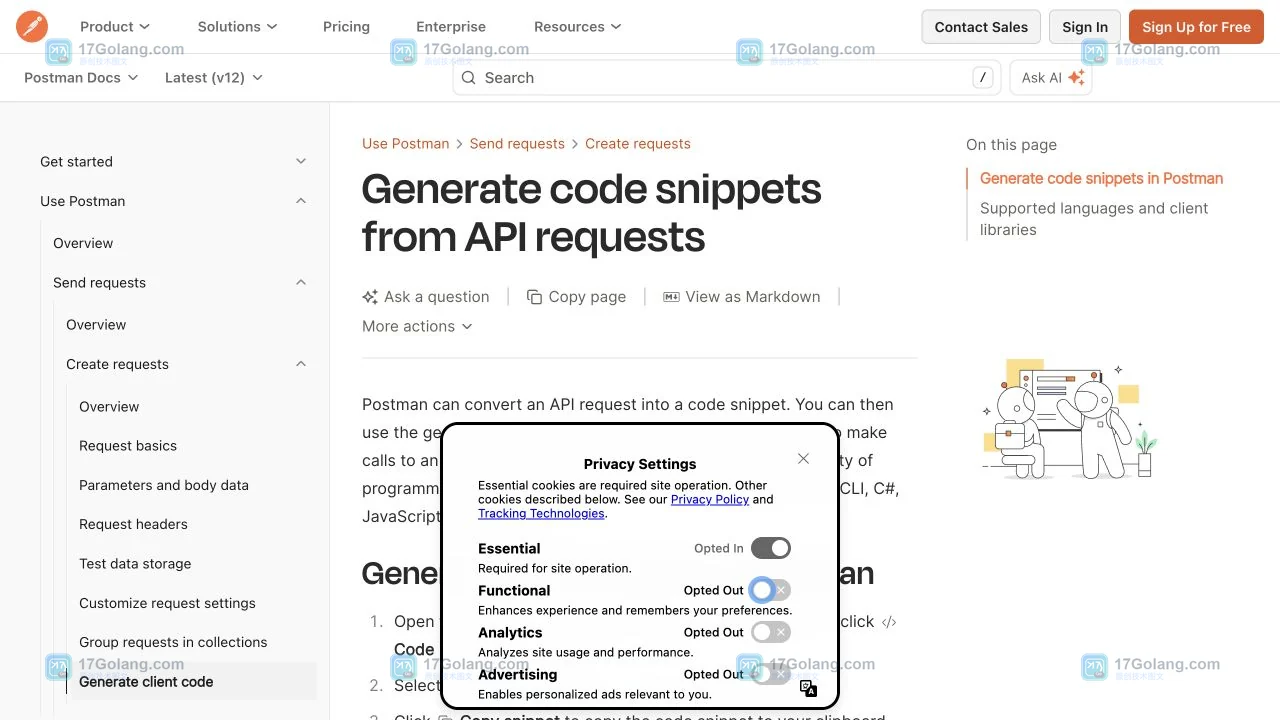
Task: Open the Tracking Technologies link
Action: [541, 513]
